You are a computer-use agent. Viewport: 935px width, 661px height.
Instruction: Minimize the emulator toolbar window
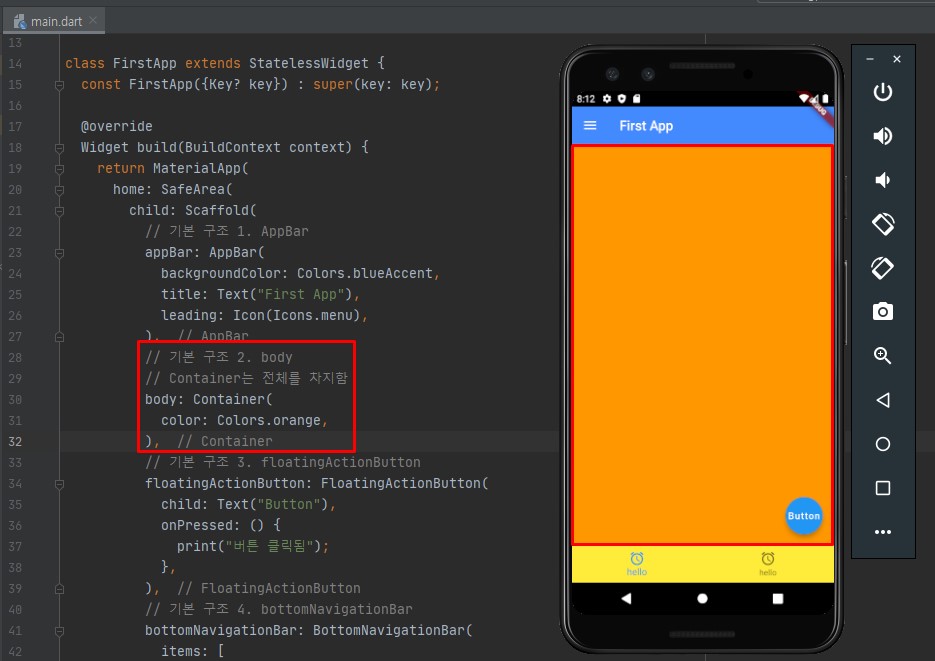coord(870,59)
